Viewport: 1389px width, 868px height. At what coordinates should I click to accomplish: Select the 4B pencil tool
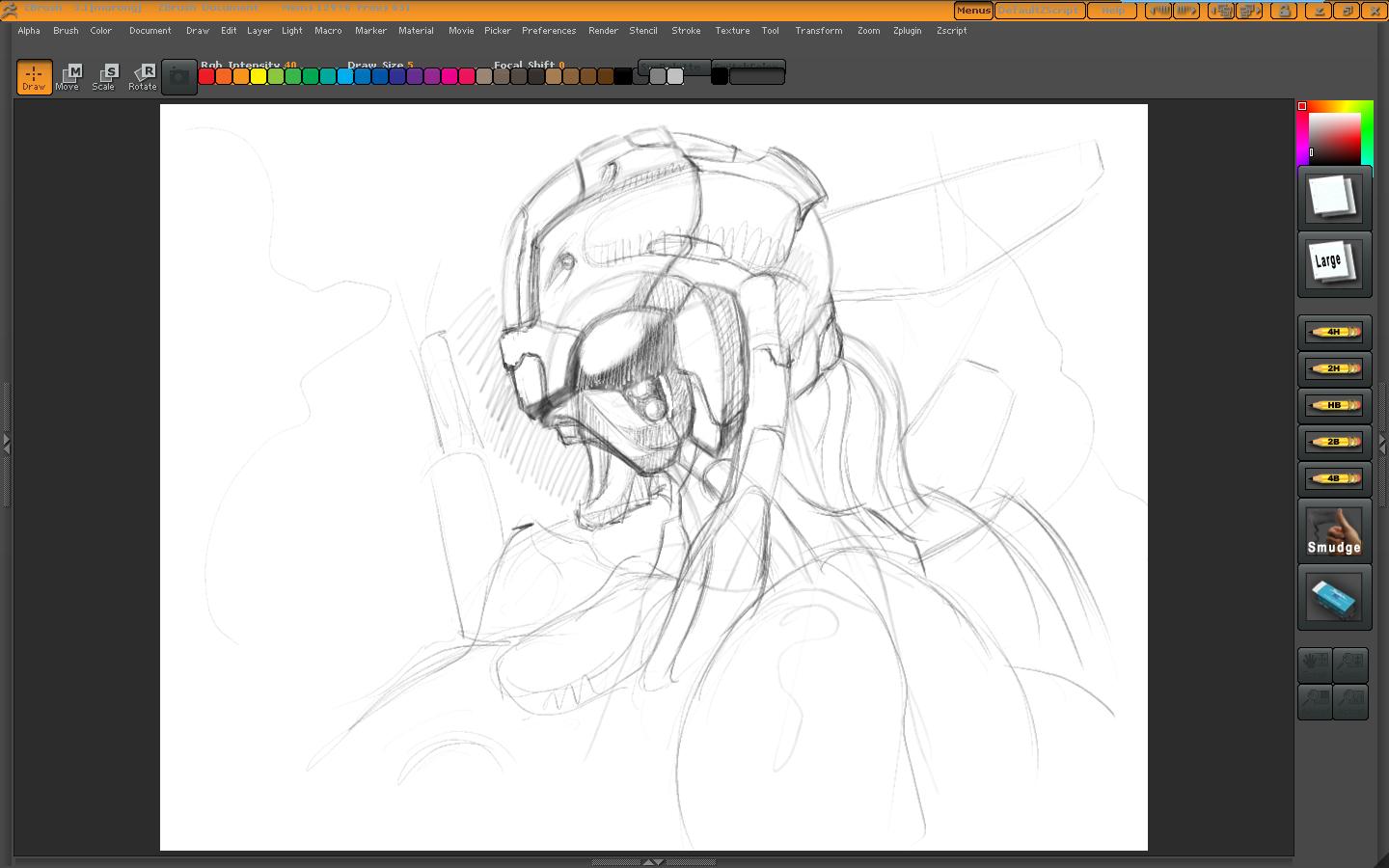(1334, 478)
